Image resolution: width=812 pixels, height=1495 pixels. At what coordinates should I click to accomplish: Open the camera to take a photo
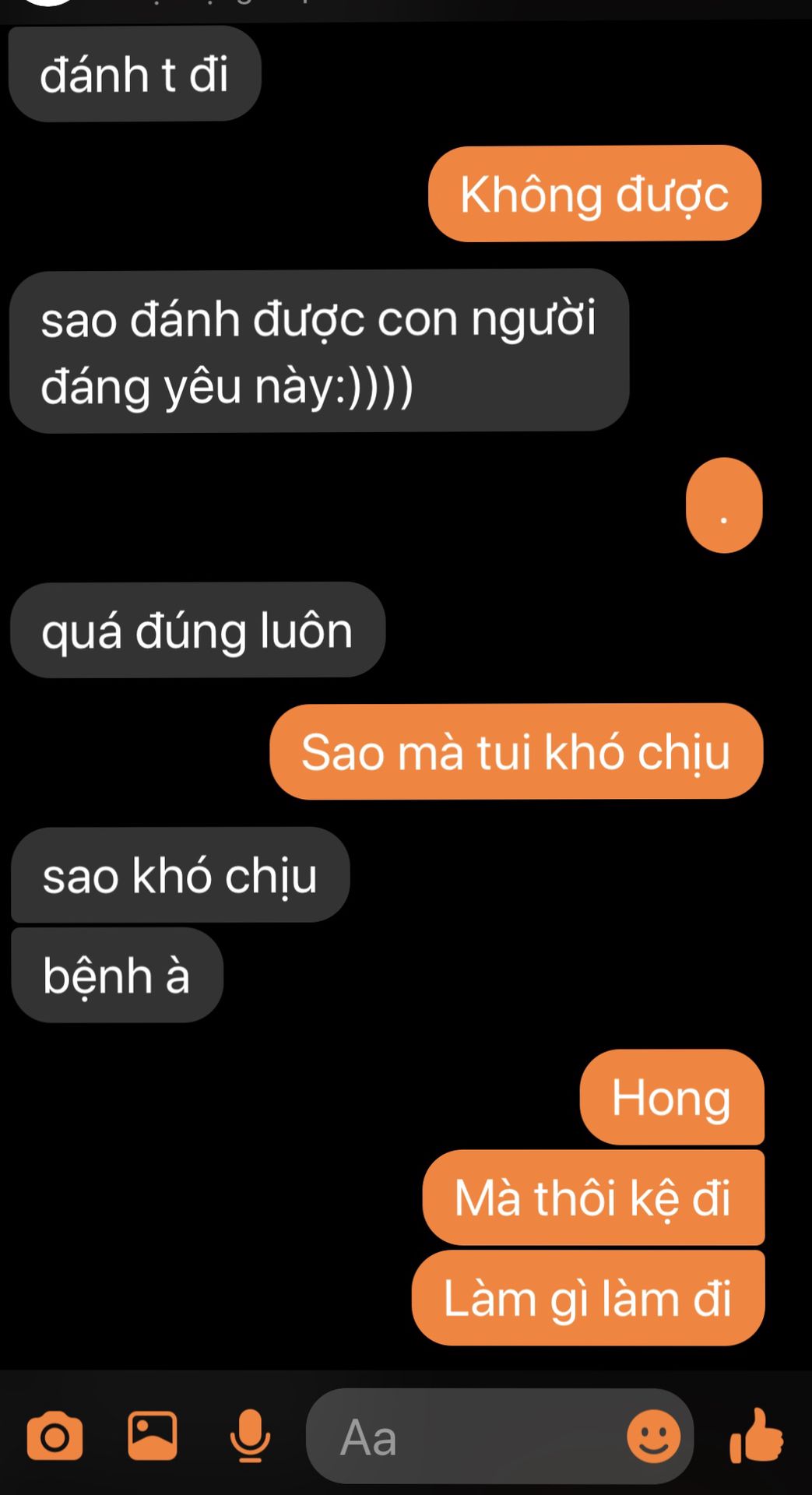click(54, 1437)
